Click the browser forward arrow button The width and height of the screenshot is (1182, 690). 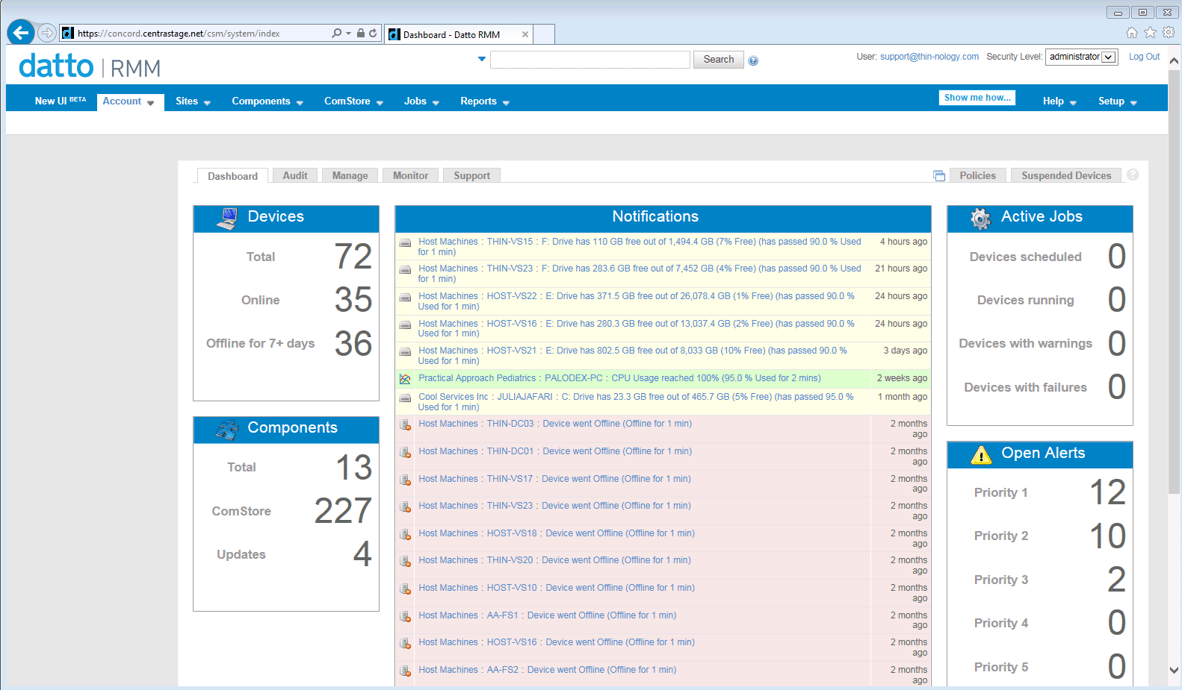tap(47, 32)
